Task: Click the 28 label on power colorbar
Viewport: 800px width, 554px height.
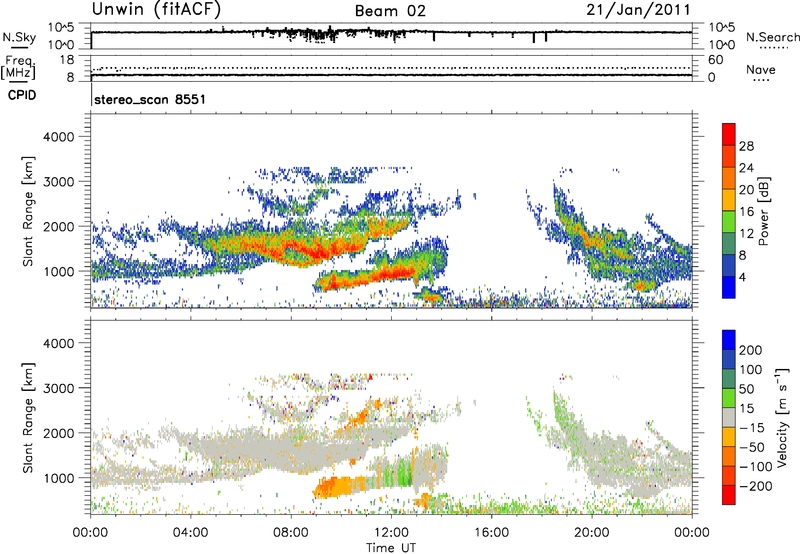Action: click(746, 146)
